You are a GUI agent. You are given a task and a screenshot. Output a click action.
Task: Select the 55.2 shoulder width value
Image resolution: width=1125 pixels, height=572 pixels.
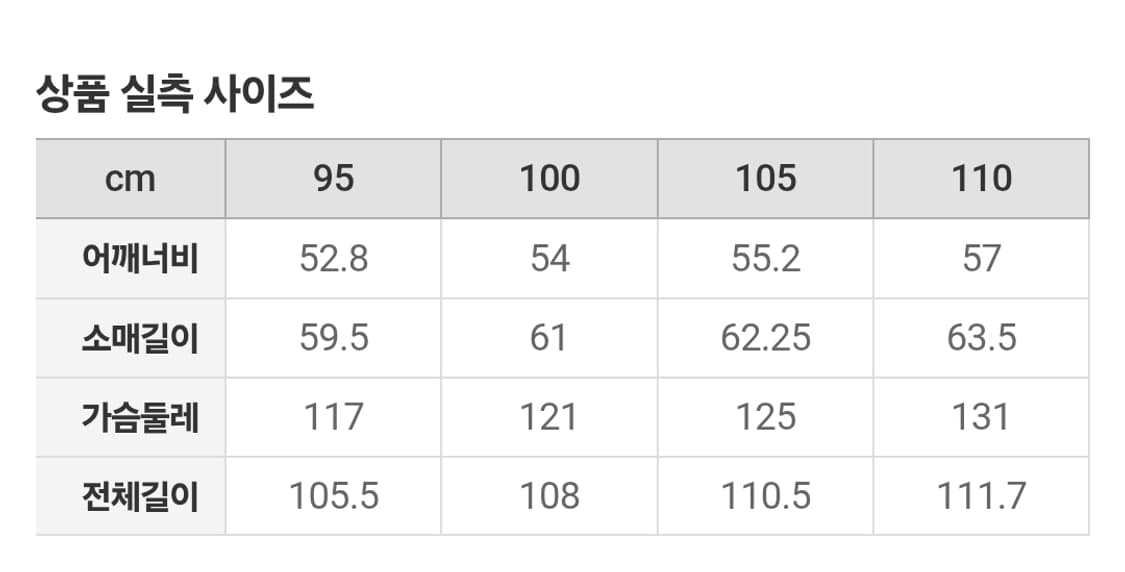(766, 259)
